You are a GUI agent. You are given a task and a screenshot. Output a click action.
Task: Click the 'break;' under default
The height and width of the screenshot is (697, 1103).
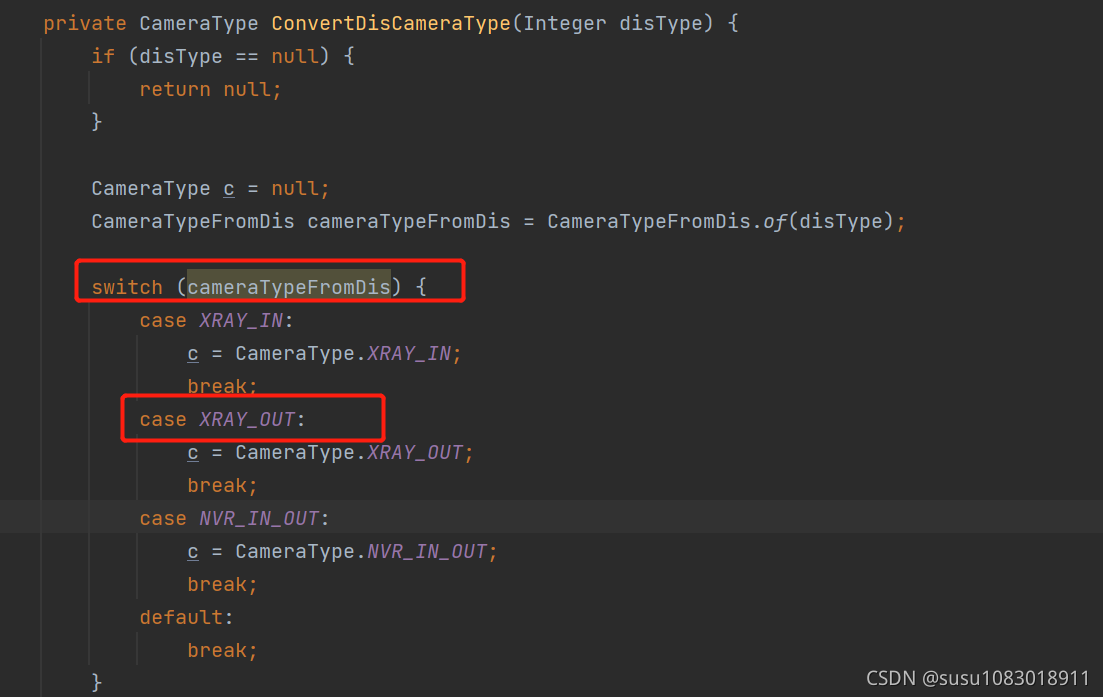point(222,651)
